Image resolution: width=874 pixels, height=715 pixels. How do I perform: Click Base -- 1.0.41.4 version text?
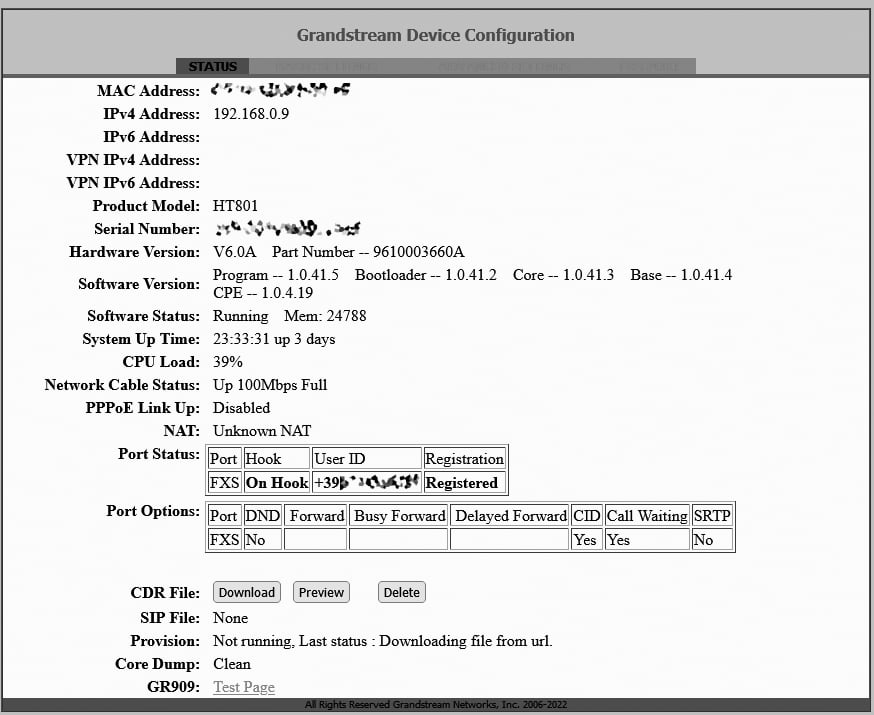pyautogui.click(x=681, y=275)
